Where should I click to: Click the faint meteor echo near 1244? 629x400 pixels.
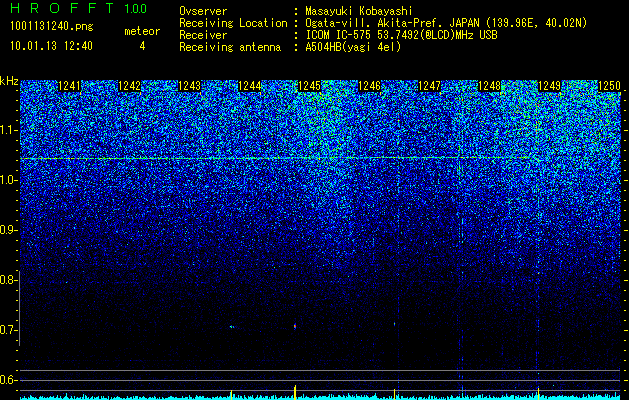coord(231,327)
